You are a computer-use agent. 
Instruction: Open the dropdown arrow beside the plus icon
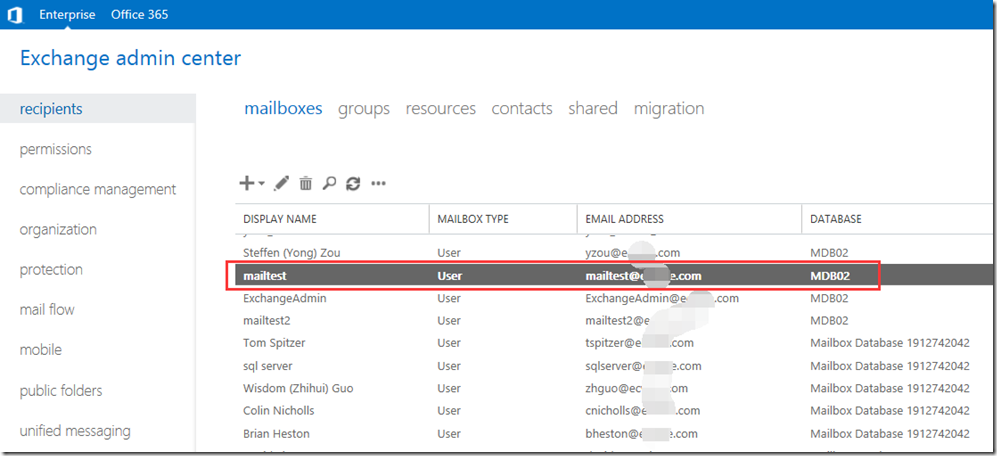[x=261, y=184]
